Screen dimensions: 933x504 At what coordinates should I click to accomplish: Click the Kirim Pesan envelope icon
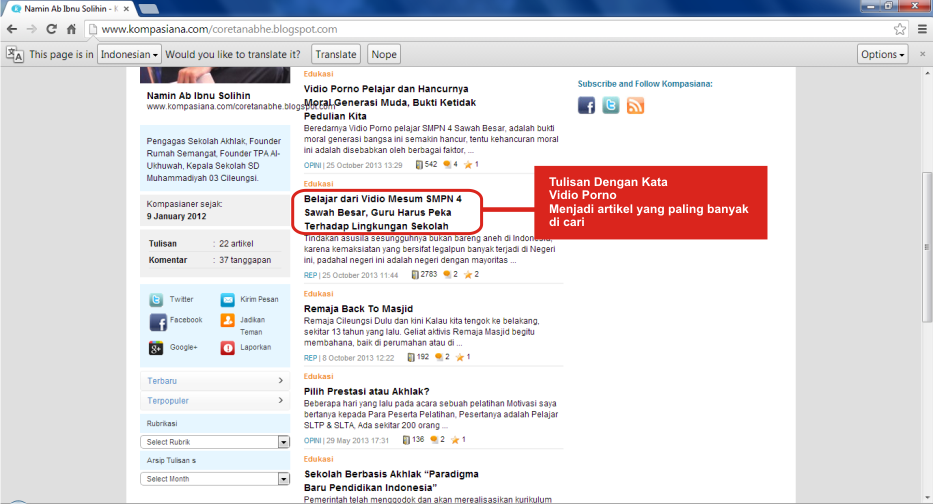click(228, 300)
